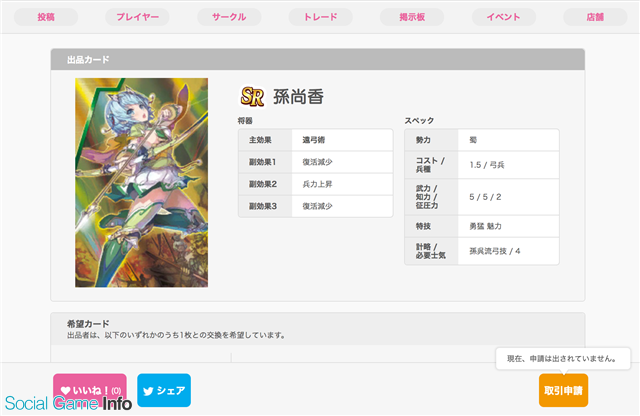
Task: Click the SR rarity badge
Action: (x=252, y=97)
